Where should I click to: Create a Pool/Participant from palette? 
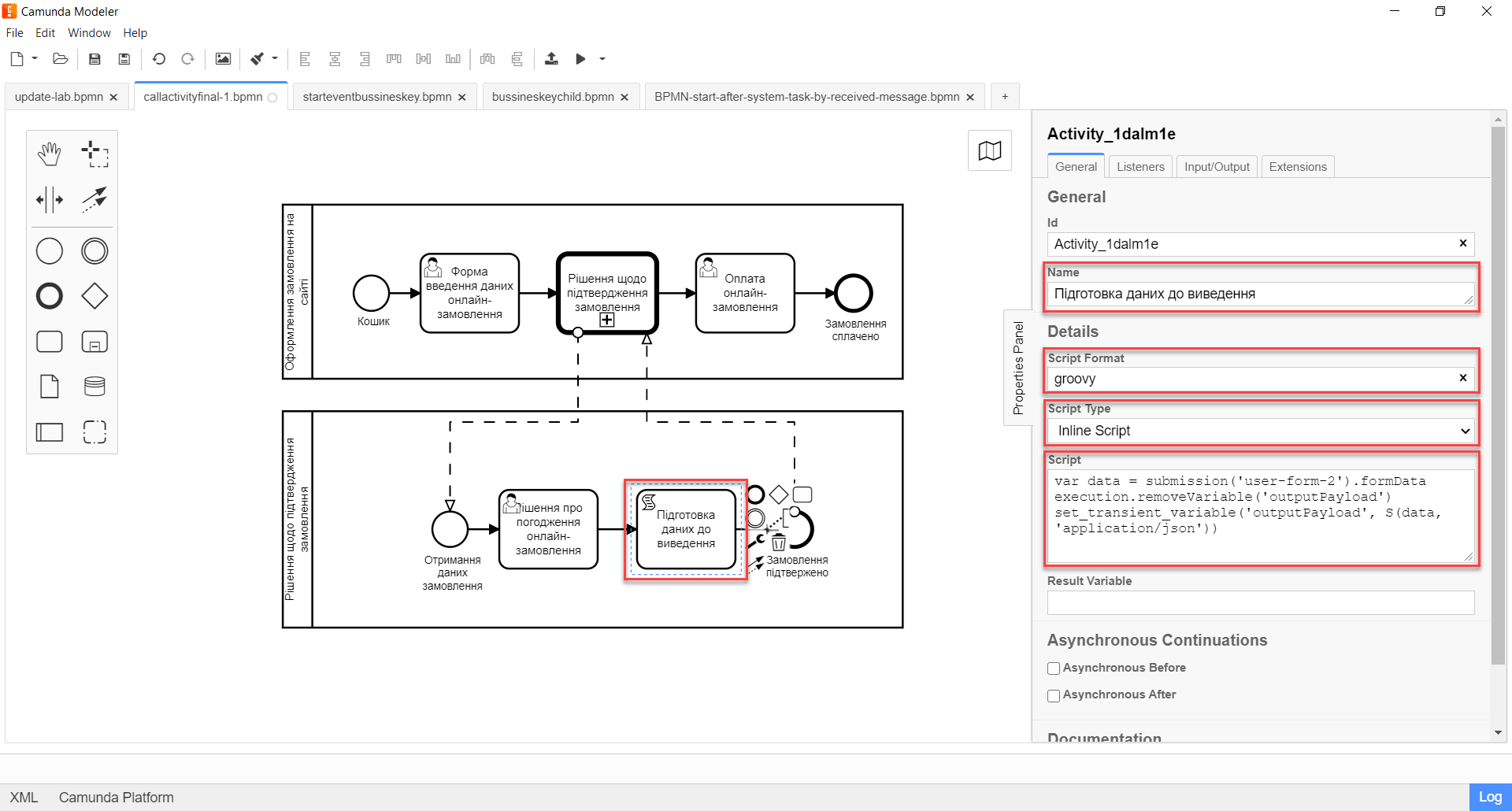click(x=50, y=431)
